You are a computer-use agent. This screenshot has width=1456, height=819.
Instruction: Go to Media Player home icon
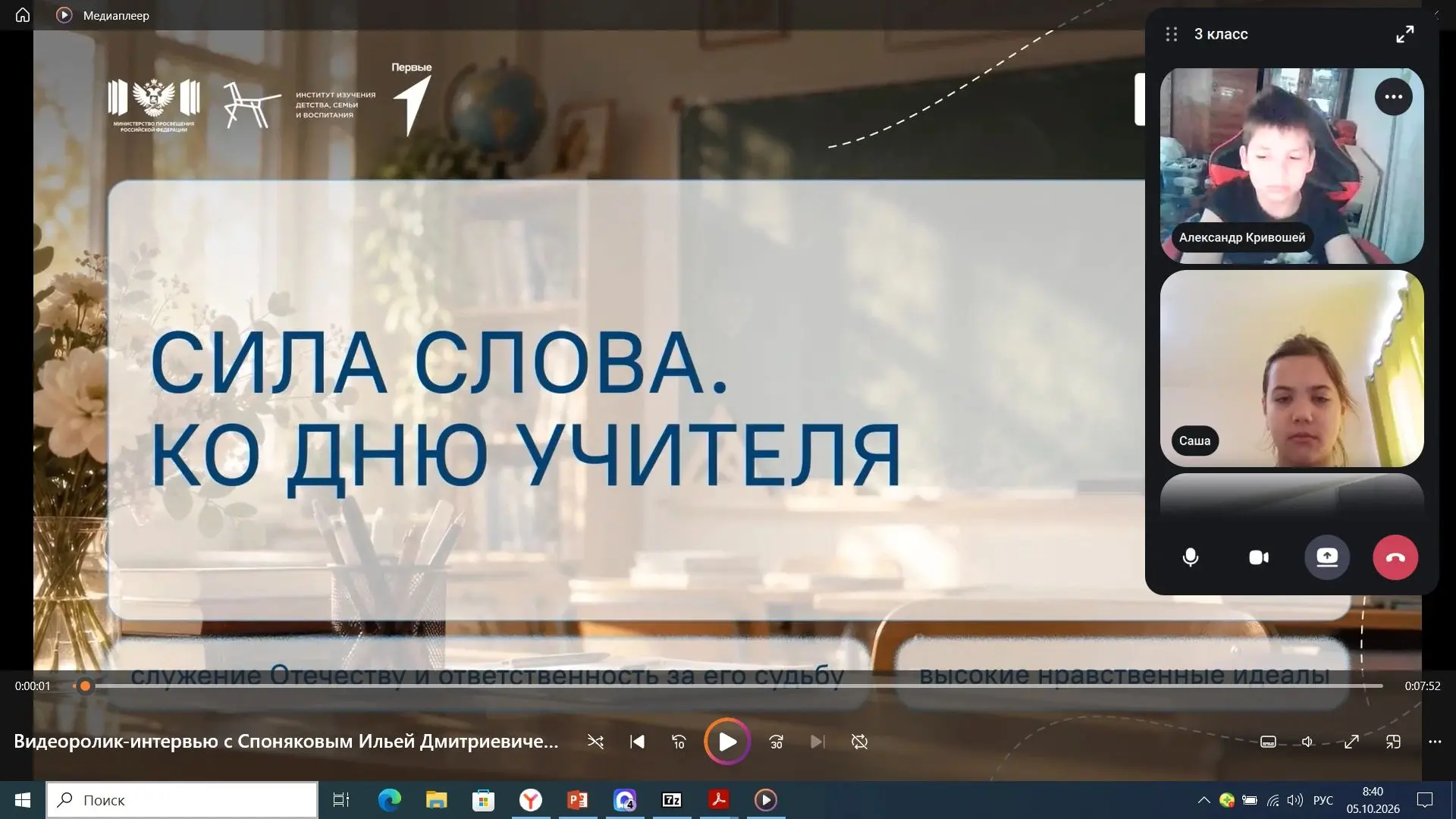(x=23, y=15)
